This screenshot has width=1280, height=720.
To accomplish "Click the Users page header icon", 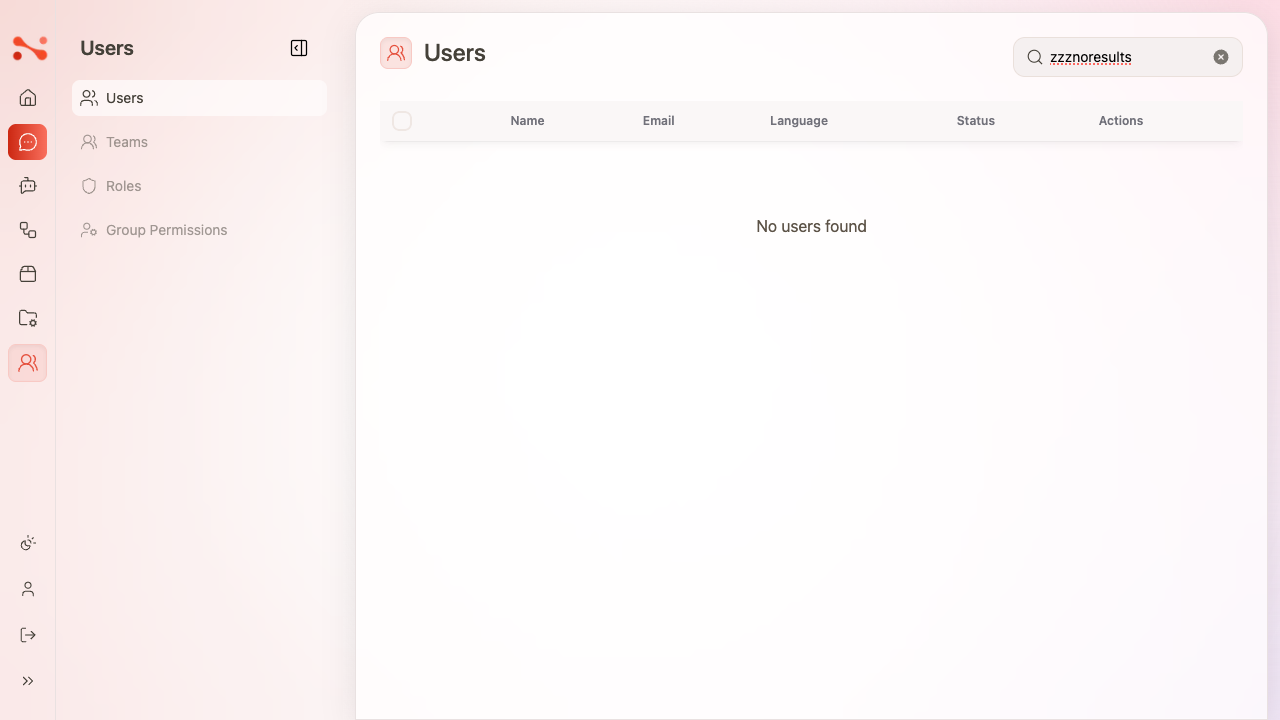I will click(x=396, y=53).
